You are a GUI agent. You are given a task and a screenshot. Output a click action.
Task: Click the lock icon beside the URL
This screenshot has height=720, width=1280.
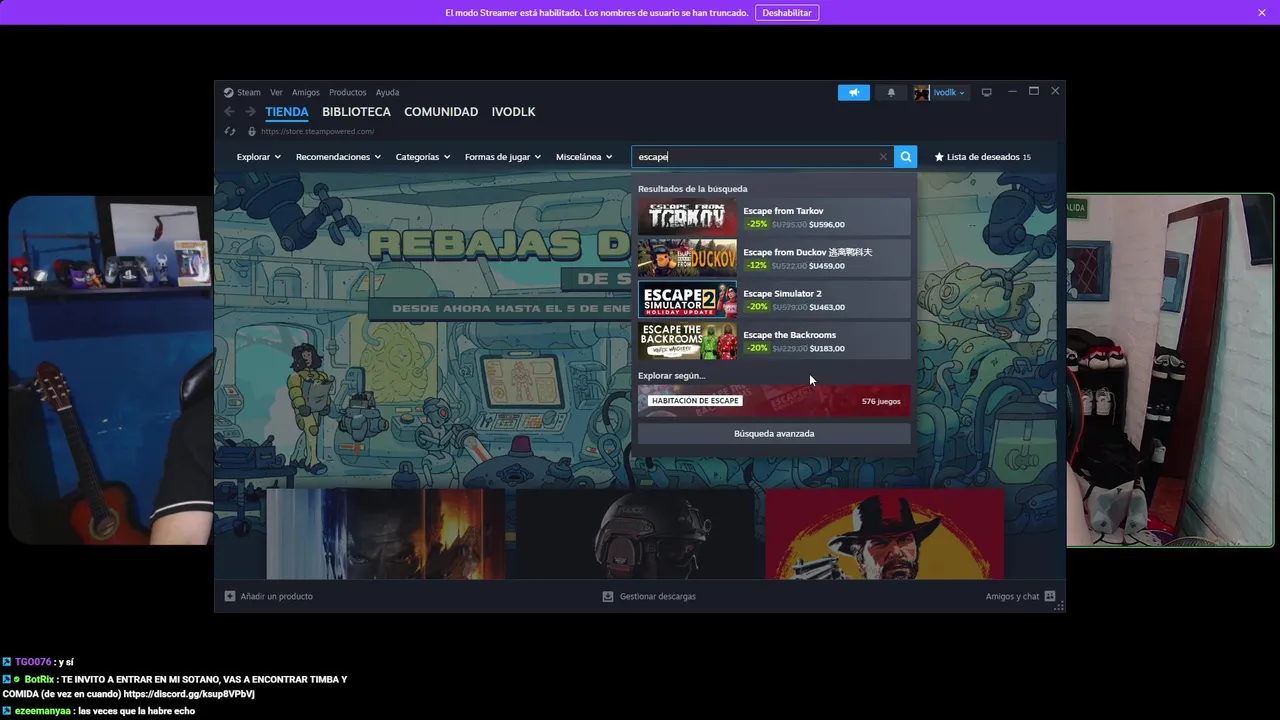click(252, 131)
